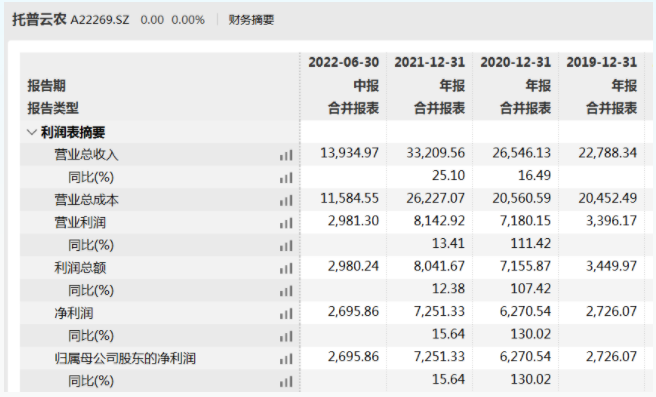The width and height of the screenshot is (656, 397).
Task: Show chart for 归属母公司股东的净利润 row
Action: [286, 359]
